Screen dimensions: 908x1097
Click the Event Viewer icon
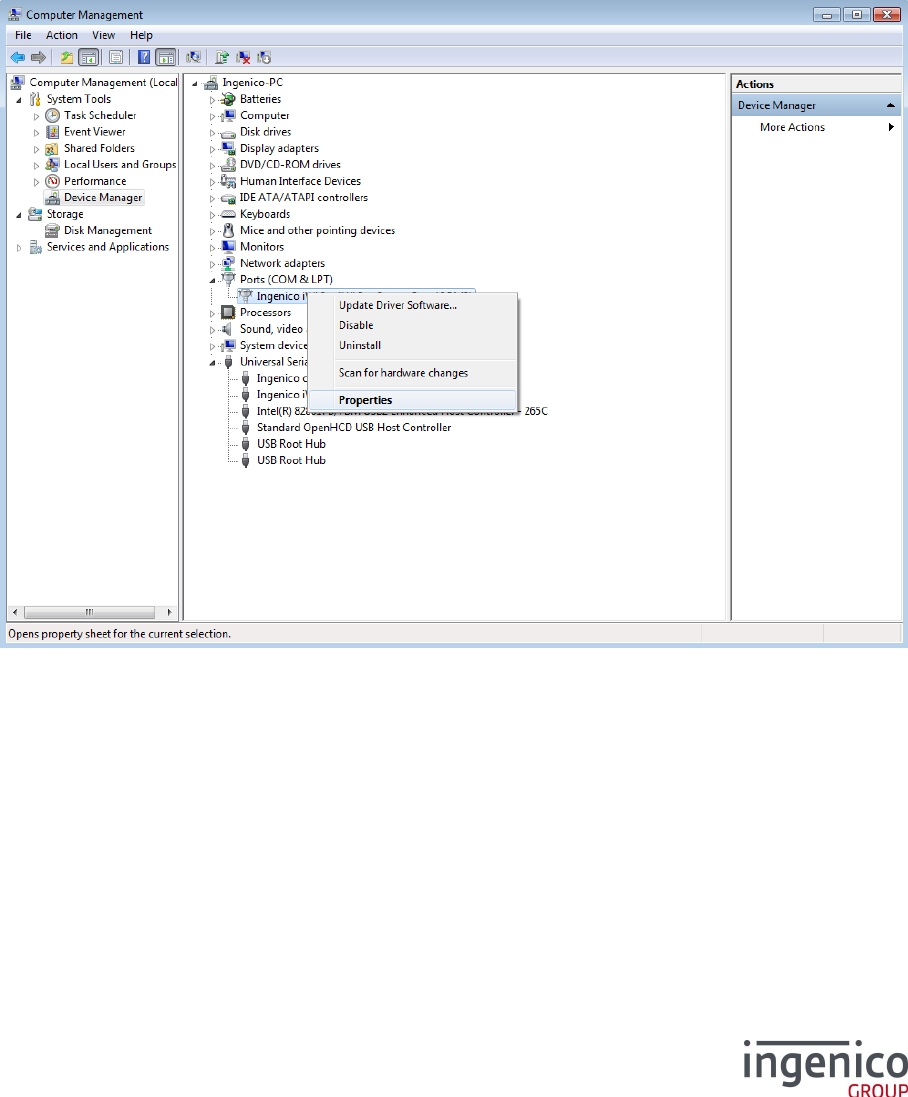(x=52, y=132)
